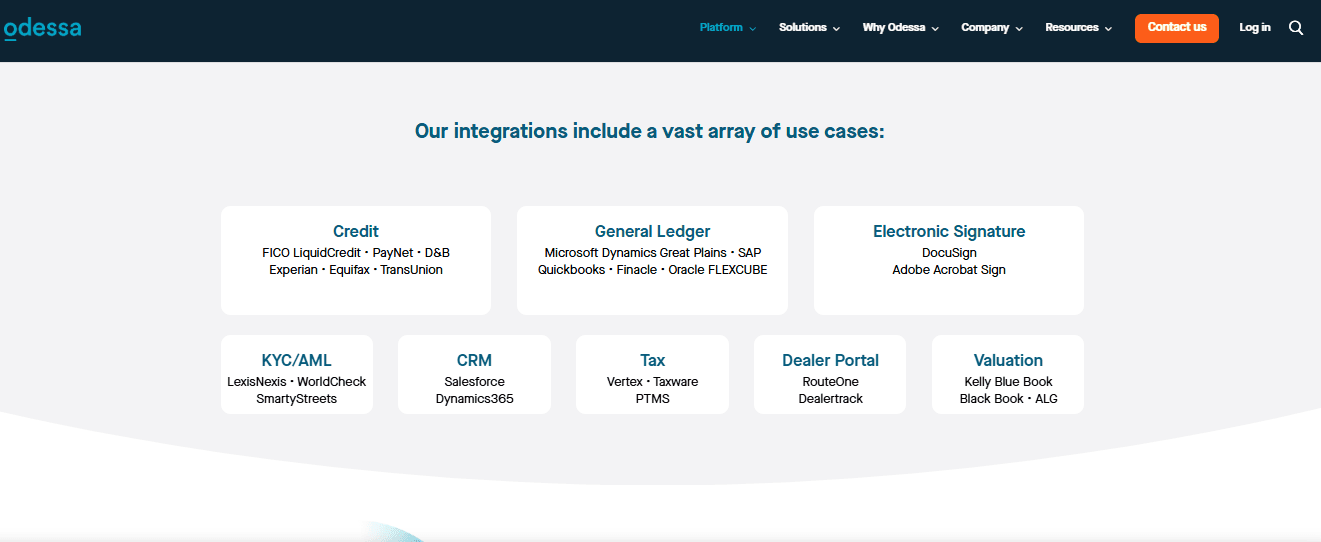
Task: Click the Odessa logo
Action: tap(41, 28)
